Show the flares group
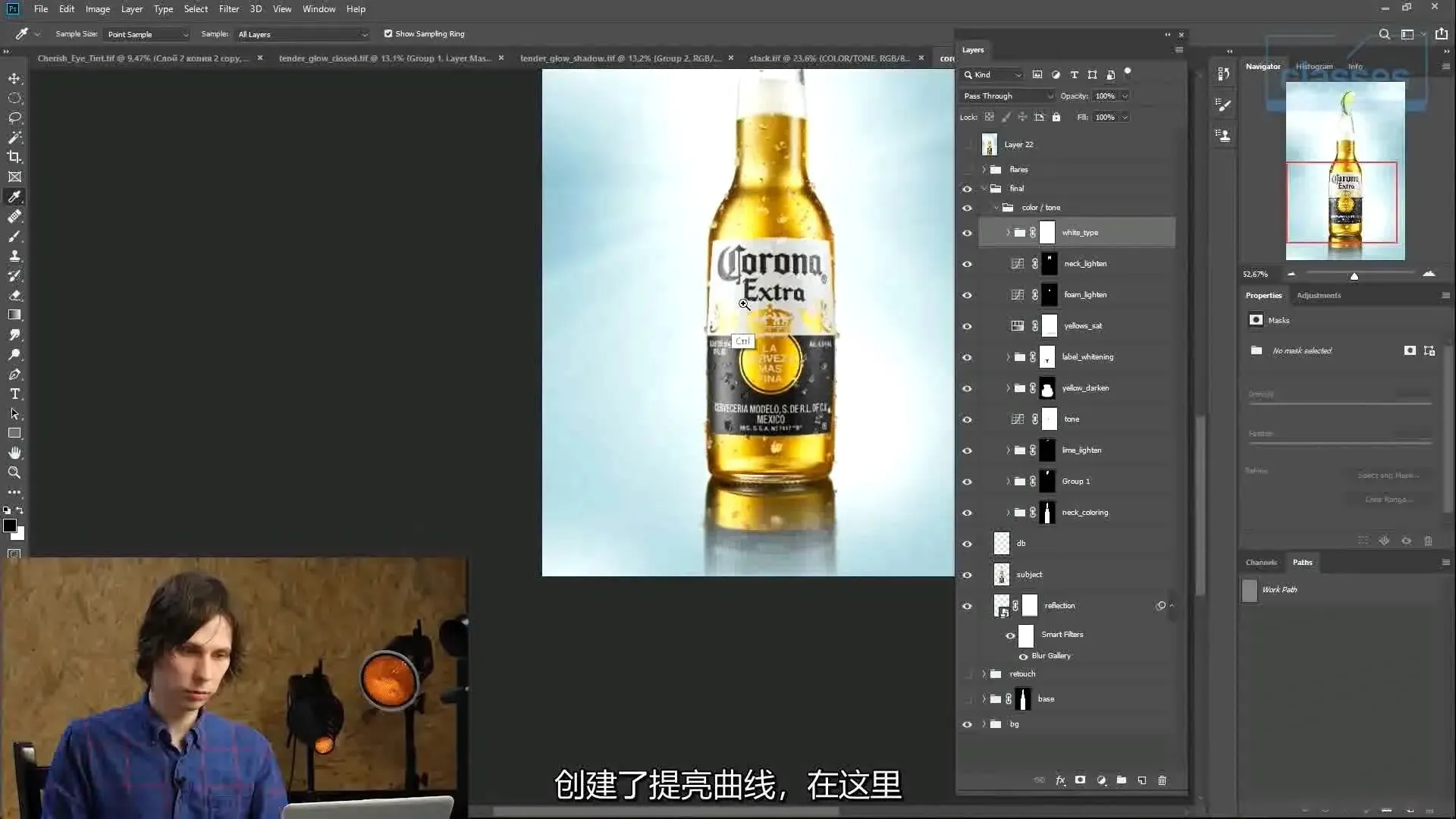The width and height of the screenshot is (1456, 819). click(967, 169)
